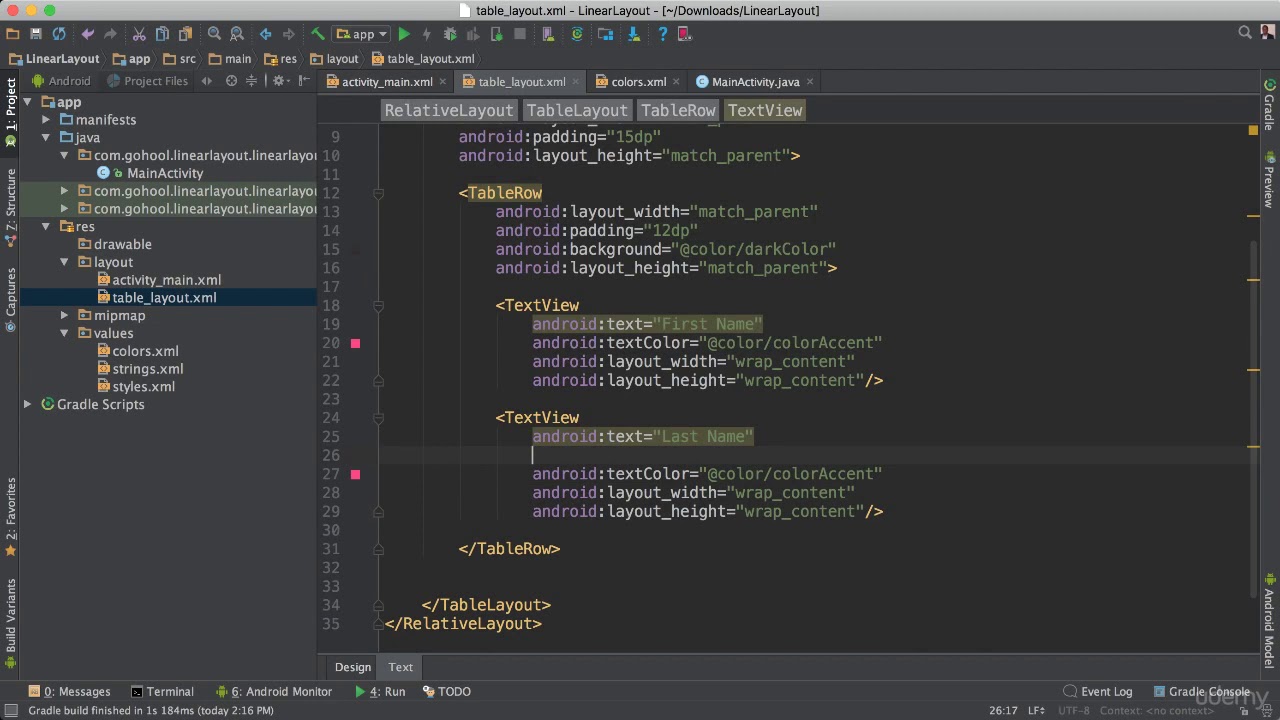
Task: Toggle tool window bars via bottom-left corner icon
Action: point(11,710)
